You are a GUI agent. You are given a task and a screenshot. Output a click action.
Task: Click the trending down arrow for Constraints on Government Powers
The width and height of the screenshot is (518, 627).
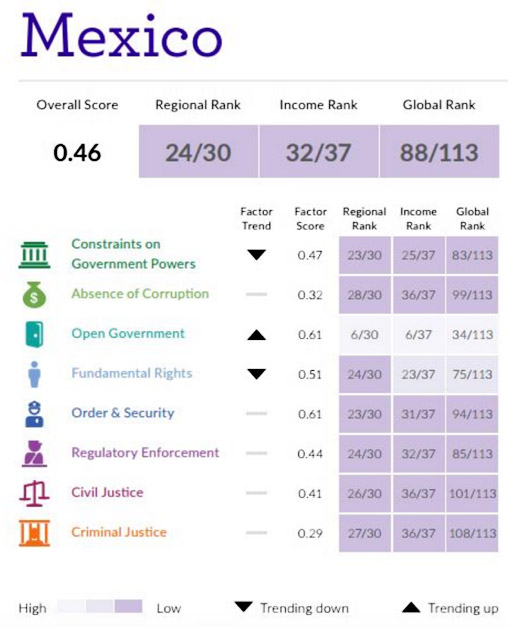256,255
